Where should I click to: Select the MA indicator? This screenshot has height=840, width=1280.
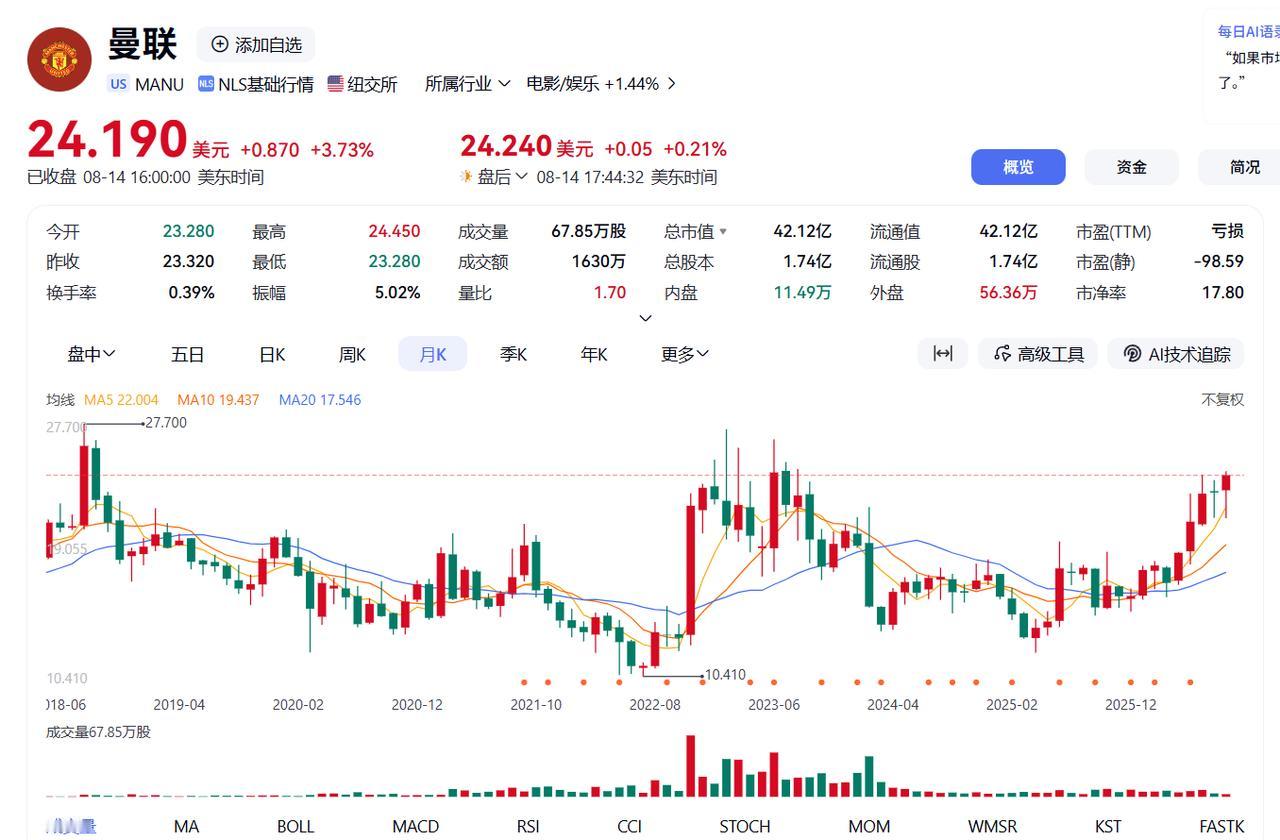pos(186,826)
